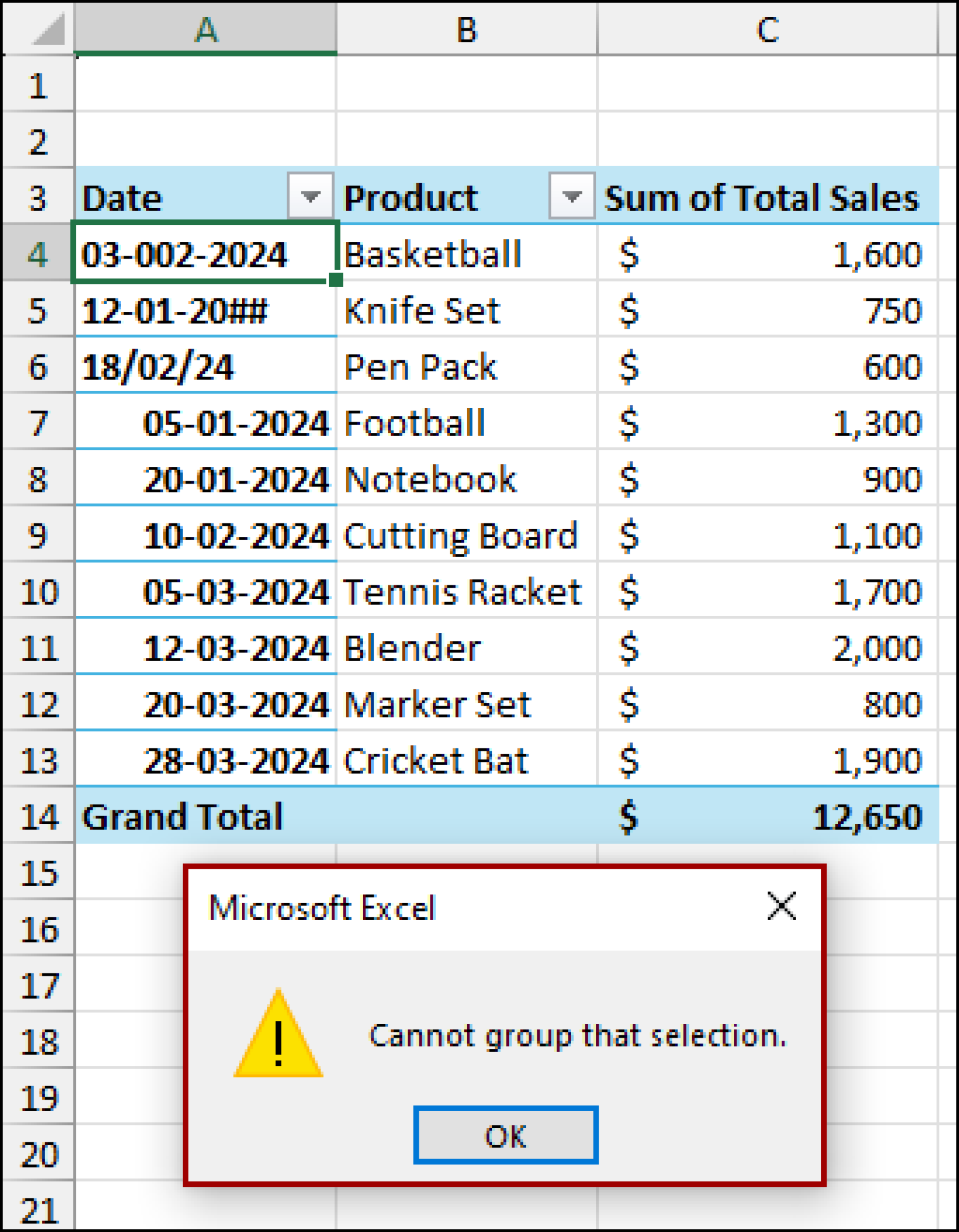Select the Blender sales value 2,000
959x1232 pixels.
[768, 648]
